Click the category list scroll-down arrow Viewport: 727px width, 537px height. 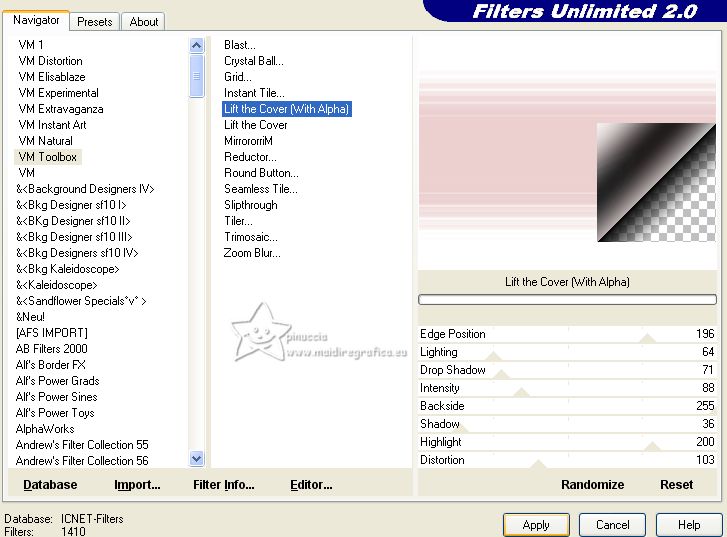point(197,459)
